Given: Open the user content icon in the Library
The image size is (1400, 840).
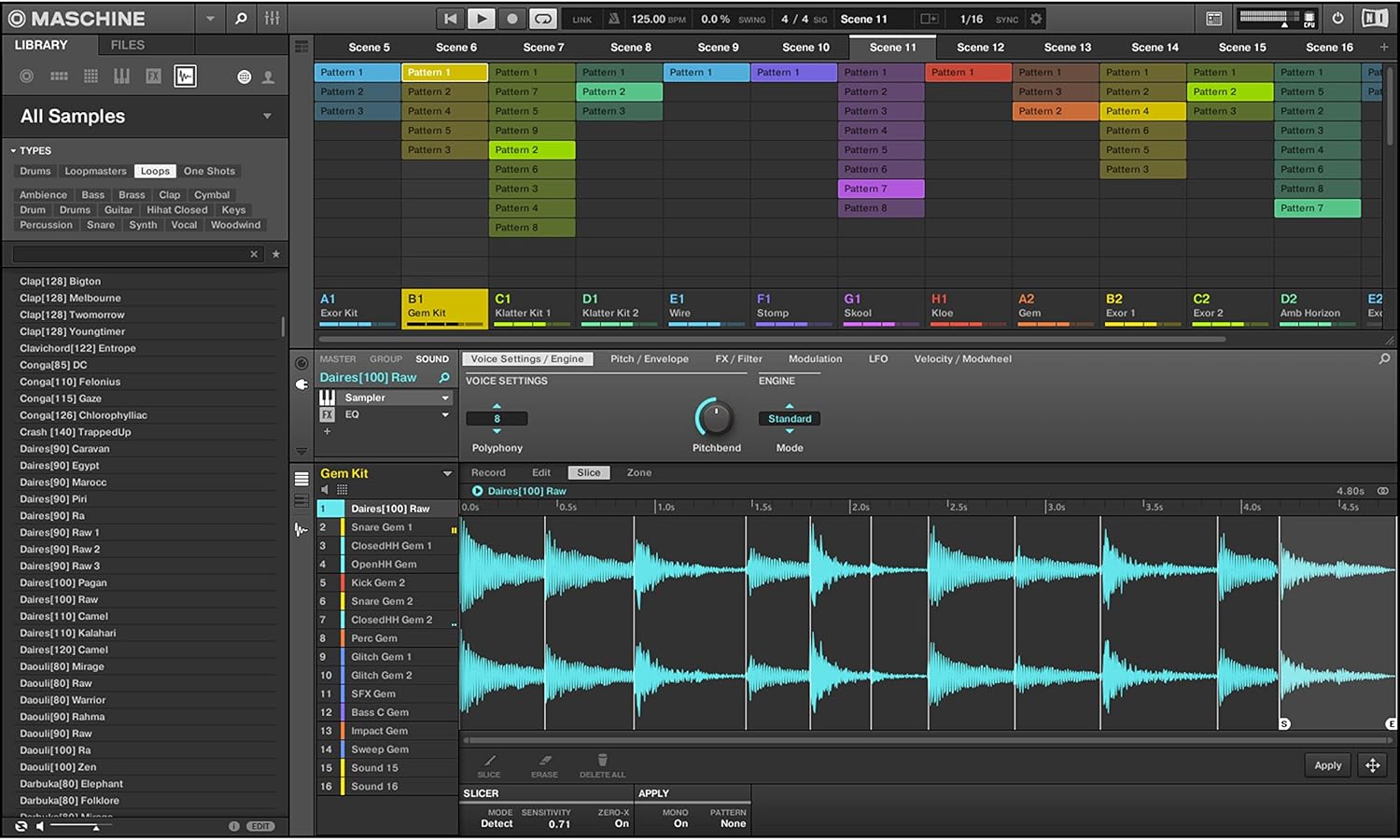Looking at the screenshot, I should pyautogui.click(x=268, y=77).
